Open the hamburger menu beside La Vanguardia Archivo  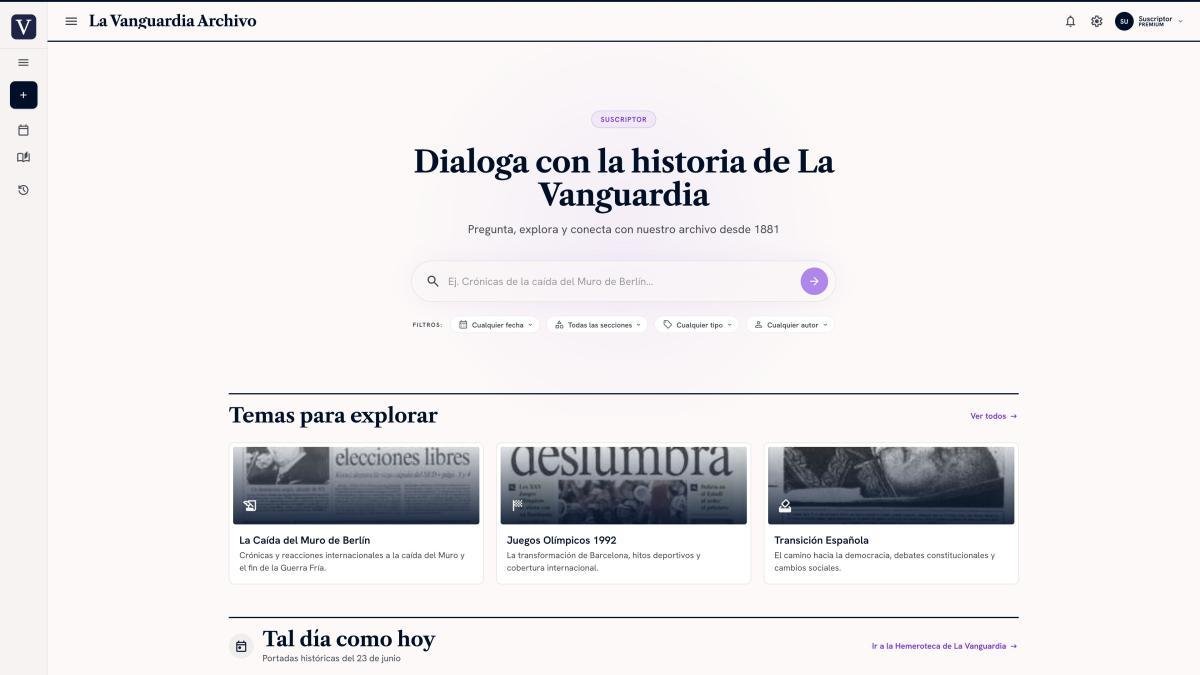71,21
